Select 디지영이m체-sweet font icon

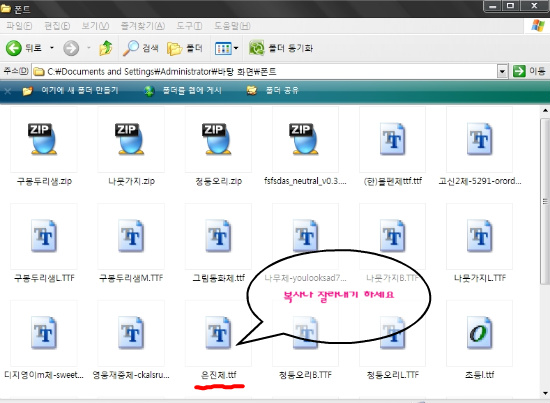[x=44, y=333]
